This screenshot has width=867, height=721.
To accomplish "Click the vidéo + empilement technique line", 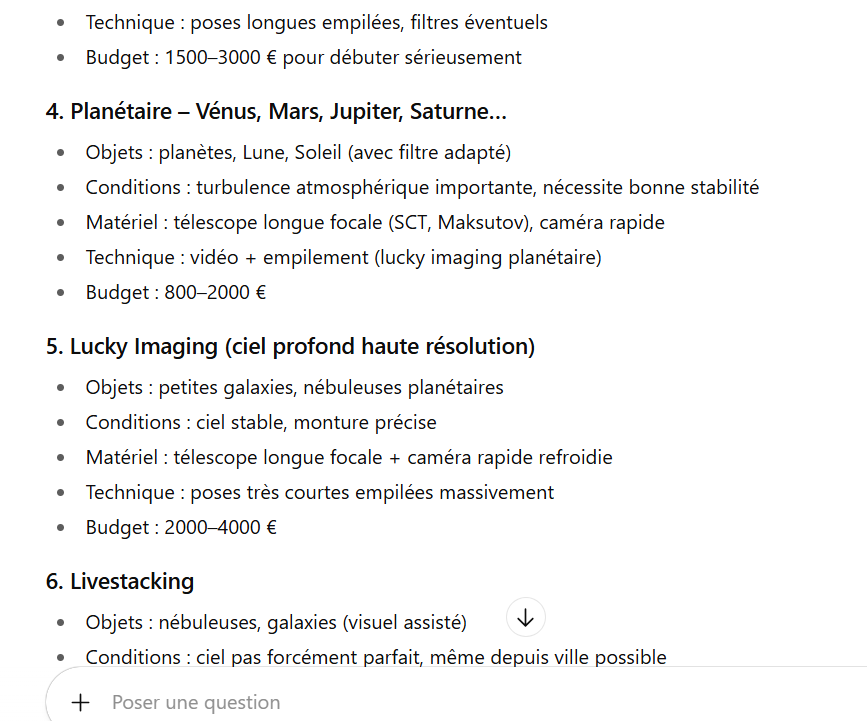I will pos(343,257).
